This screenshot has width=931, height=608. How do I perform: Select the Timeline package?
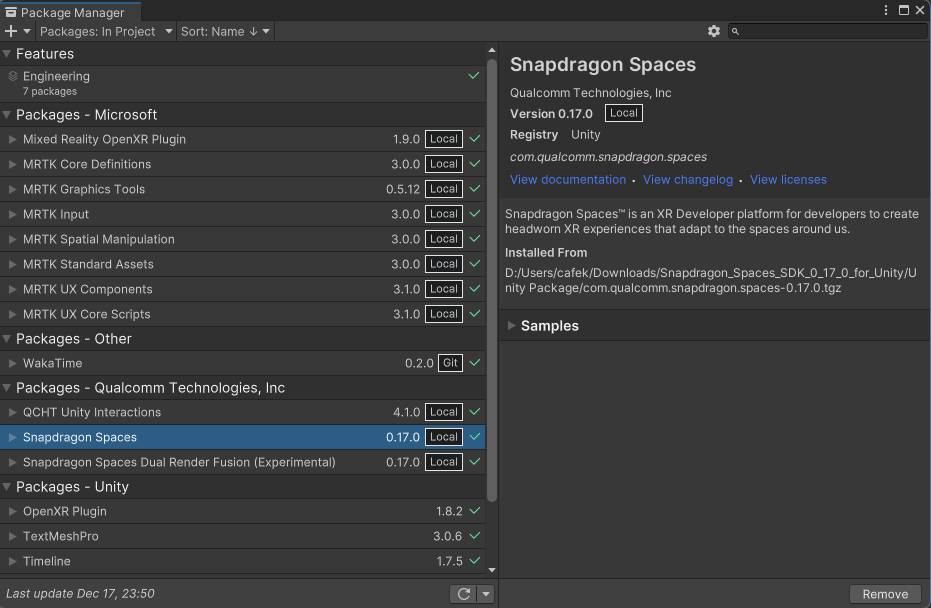click(242, 561)
